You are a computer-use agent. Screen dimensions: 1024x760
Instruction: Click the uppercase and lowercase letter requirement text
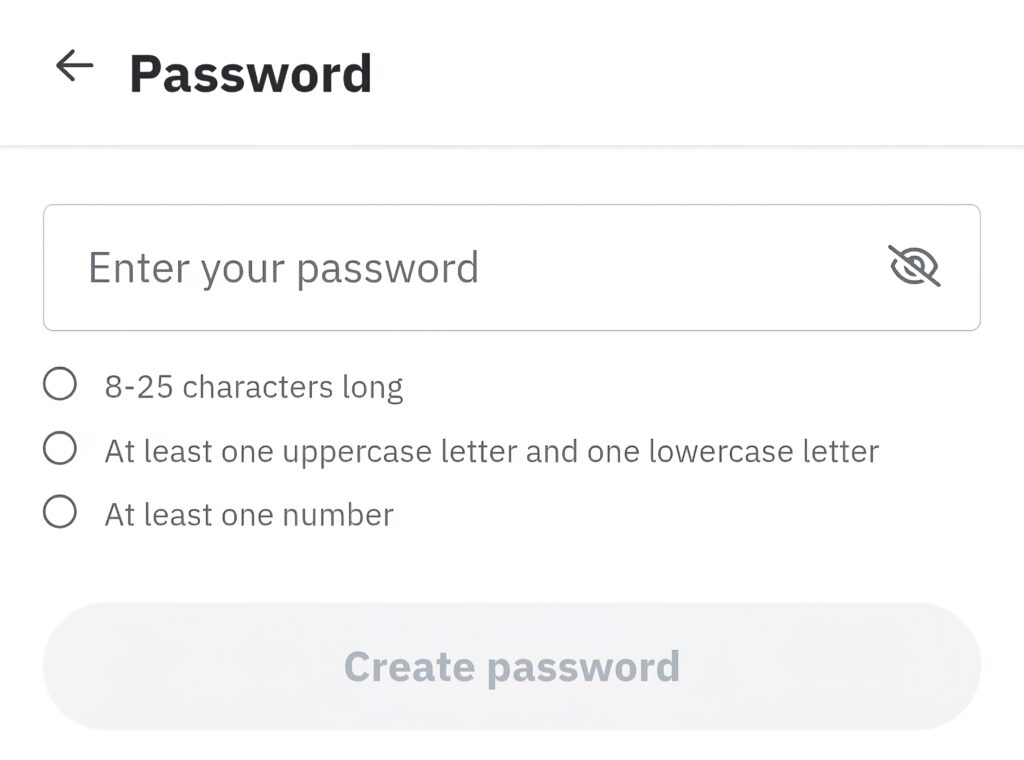(491, 451)
